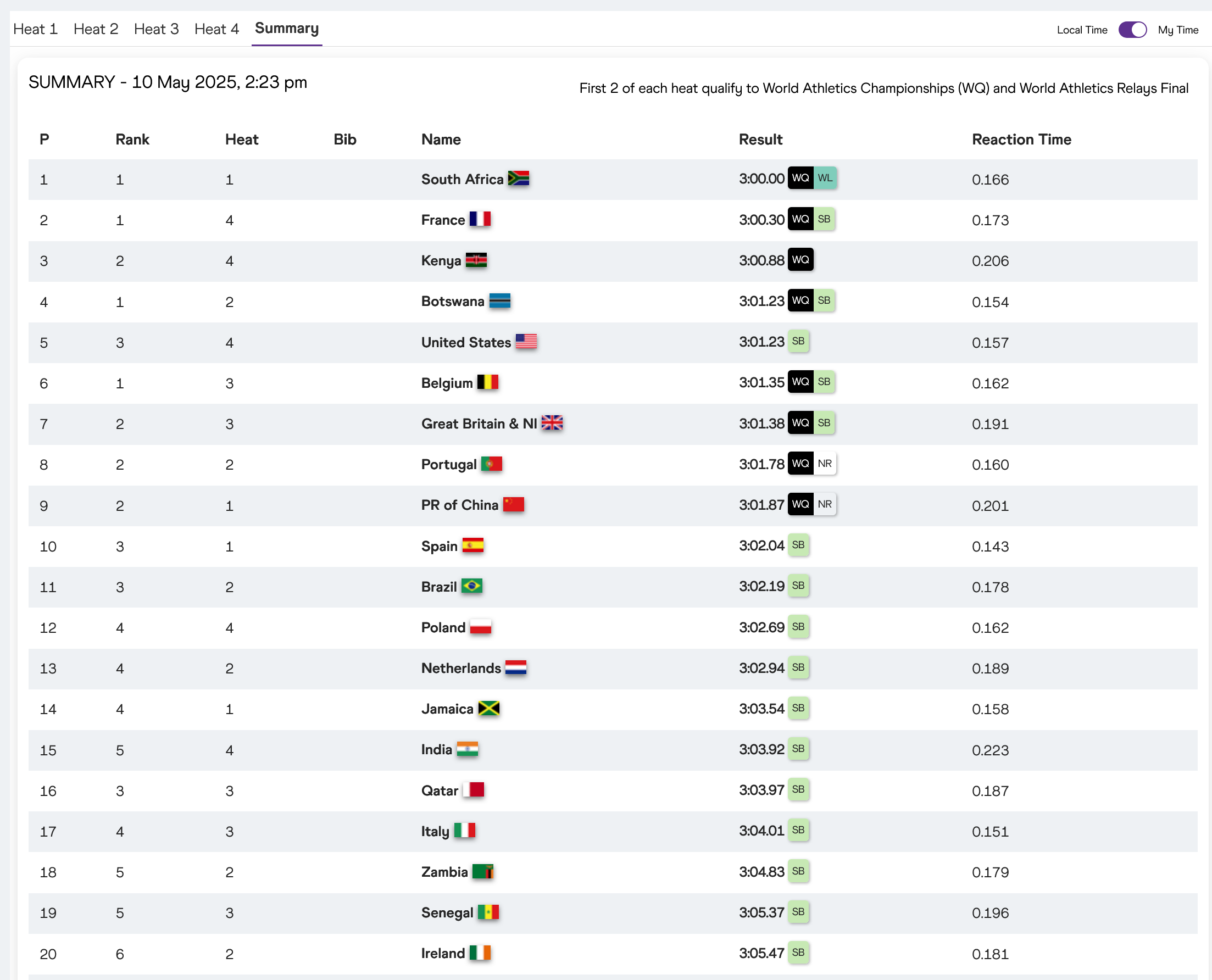Click the NR badge in PR of China's row
1212x980 pixels.
click(x=825, y=504)
